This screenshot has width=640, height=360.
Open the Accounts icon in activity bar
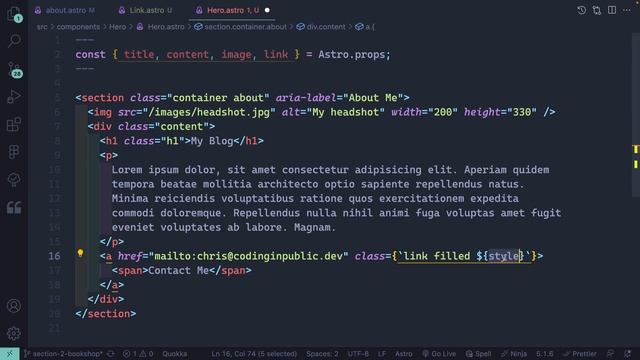tap(14, 306)
